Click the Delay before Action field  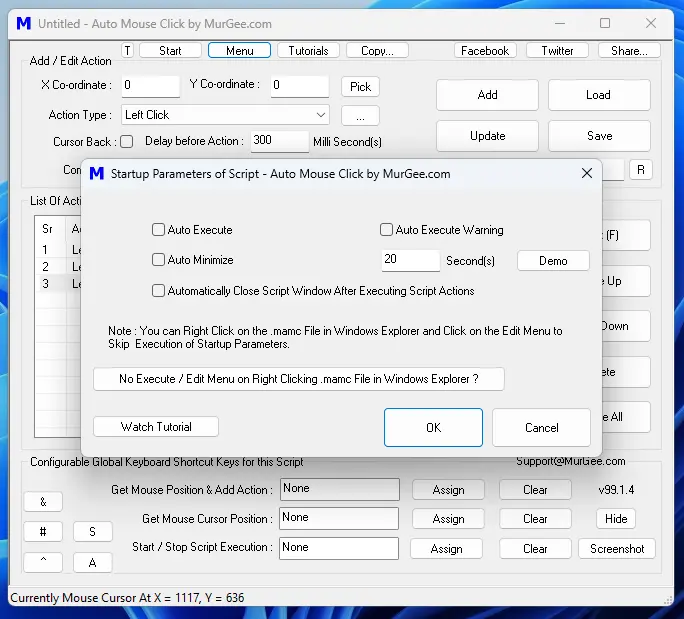tap(280, 141)
